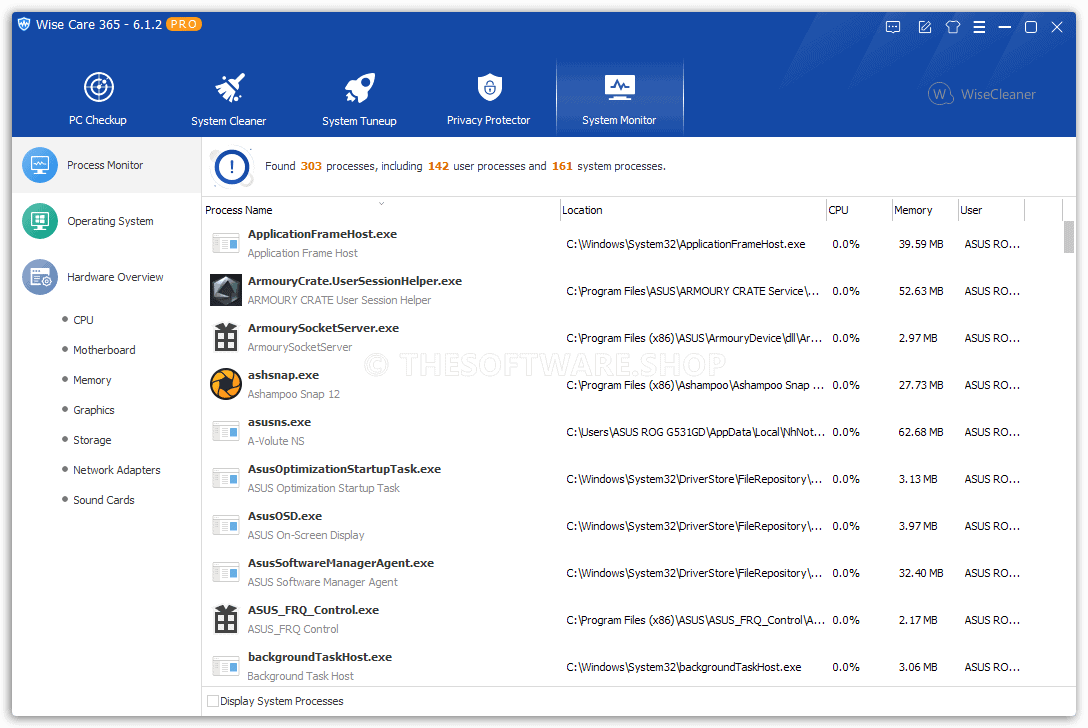
Task: Sort by CPU column header
Action: tap(838, 210)
